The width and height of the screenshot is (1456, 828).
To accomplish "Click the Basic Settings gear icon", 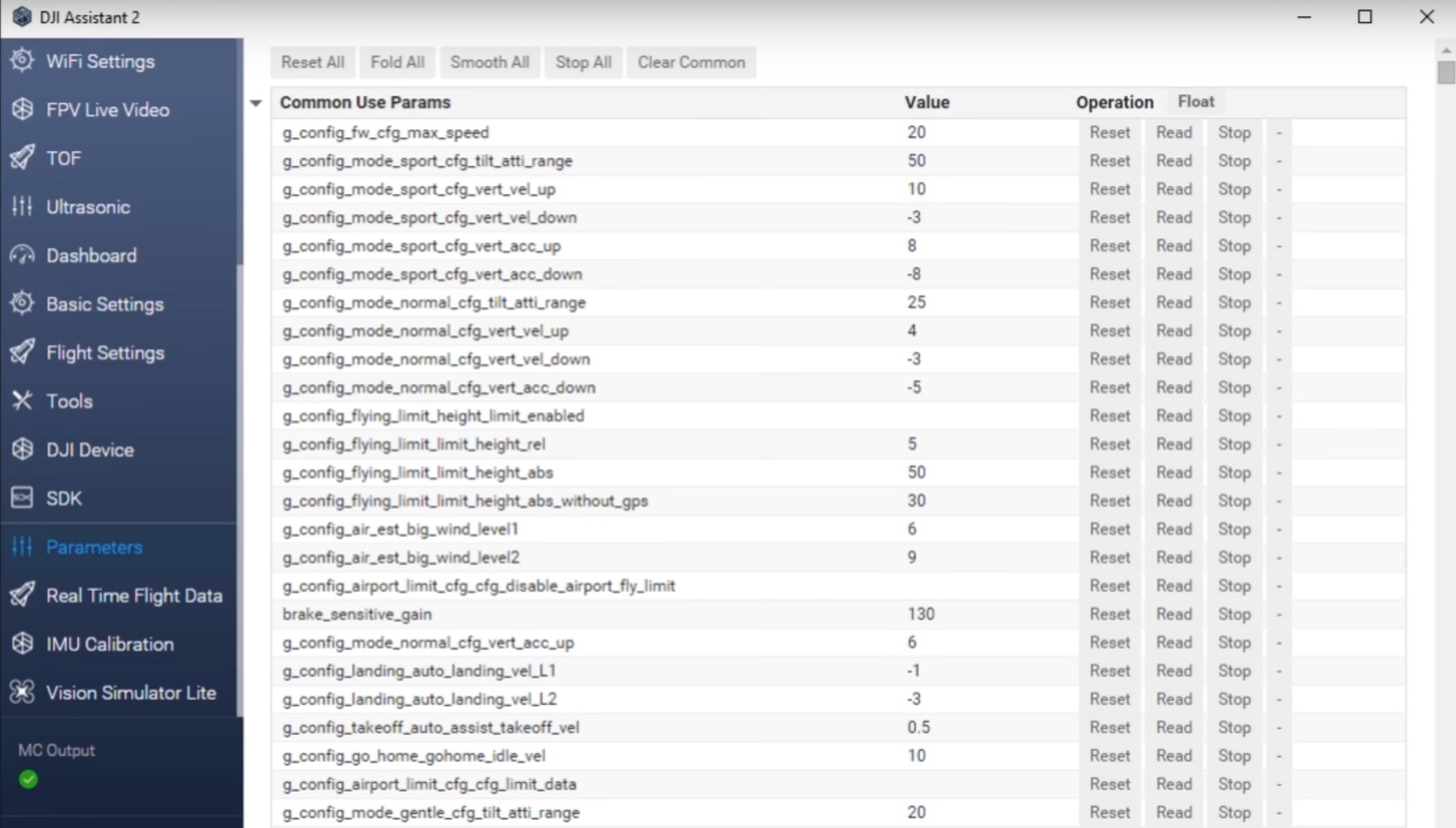I will pos(22,304).
